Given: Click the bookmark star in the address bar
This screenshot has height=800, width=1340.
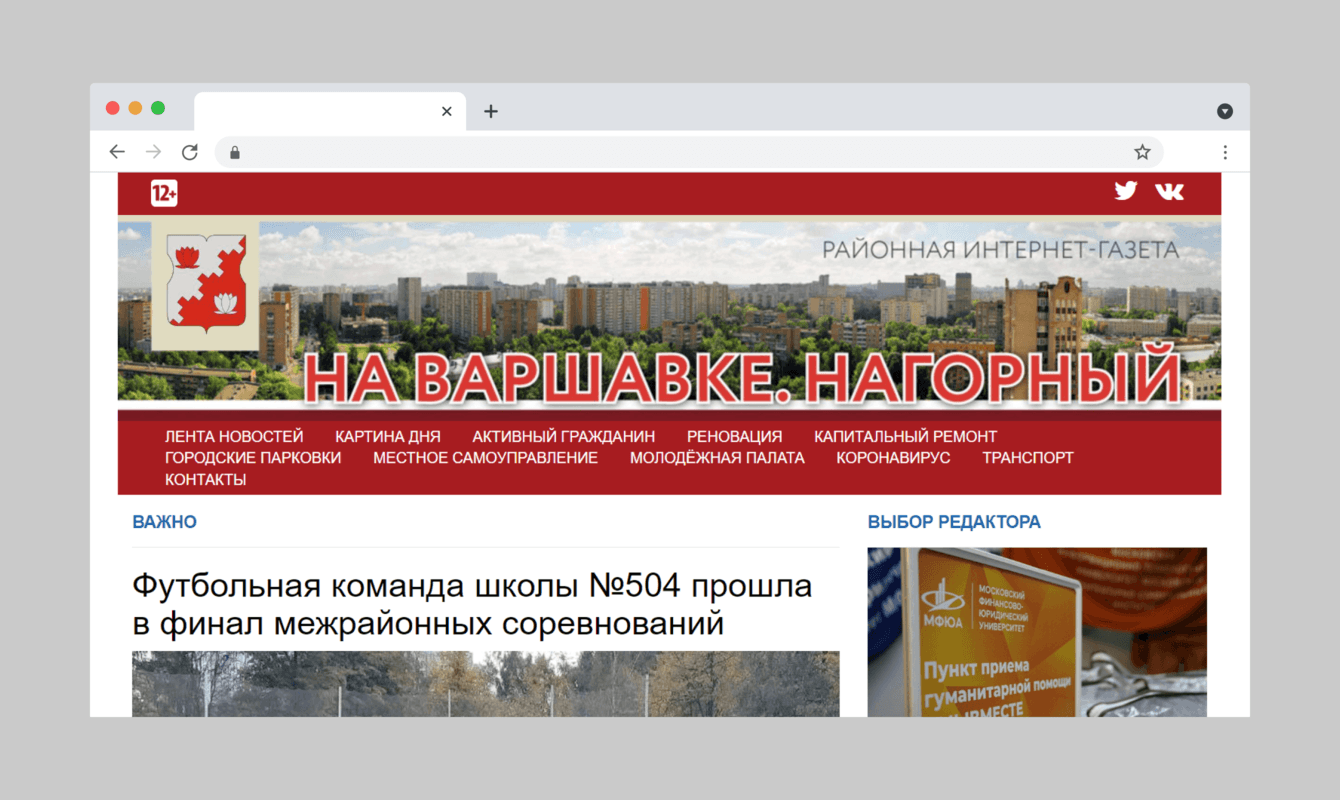Looking at the screenshot, I should coord(1141,151).
